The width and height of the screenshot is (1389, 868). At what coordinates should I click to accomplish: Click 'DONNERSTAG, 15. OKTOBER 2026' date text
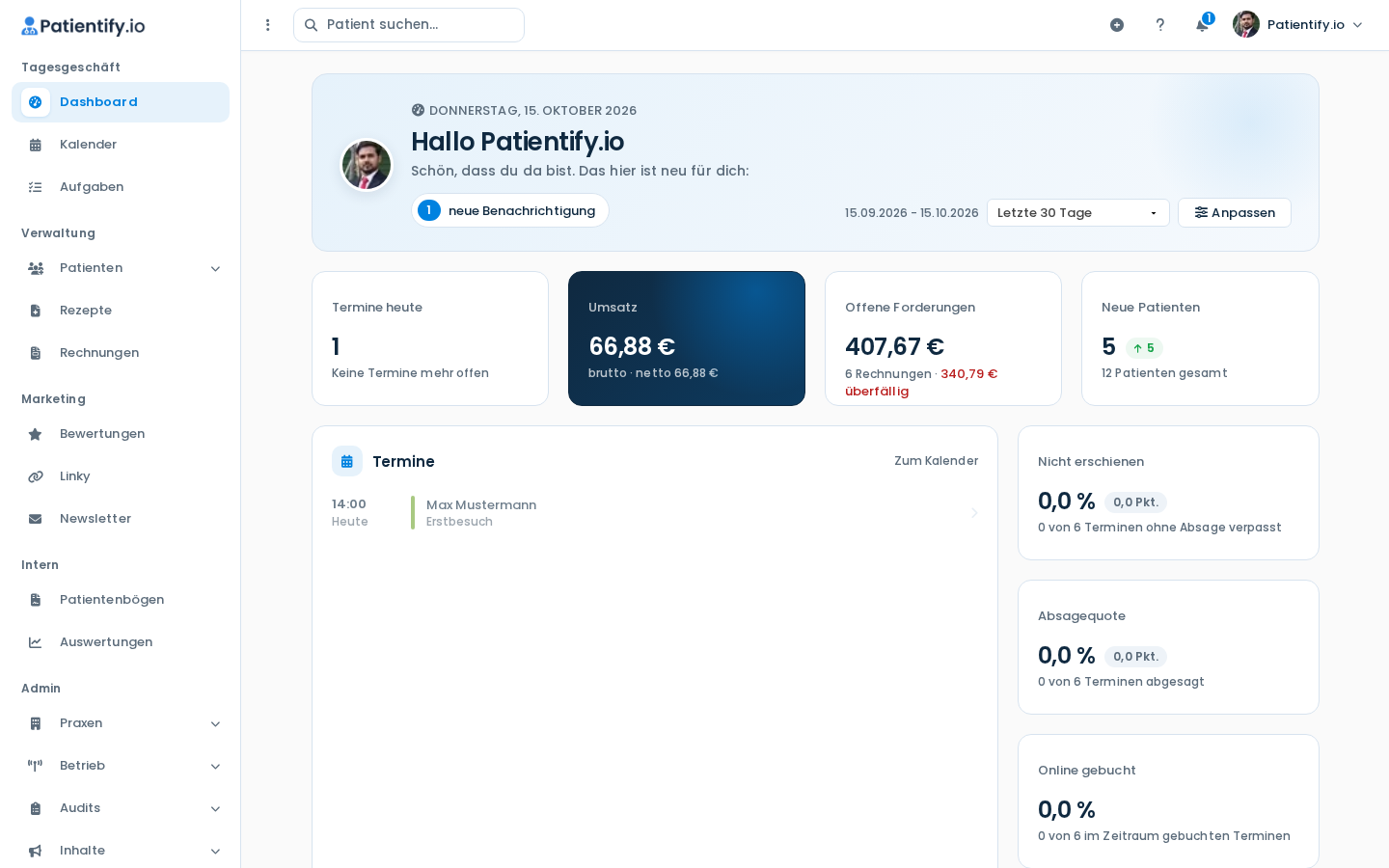tap(532, 111)
